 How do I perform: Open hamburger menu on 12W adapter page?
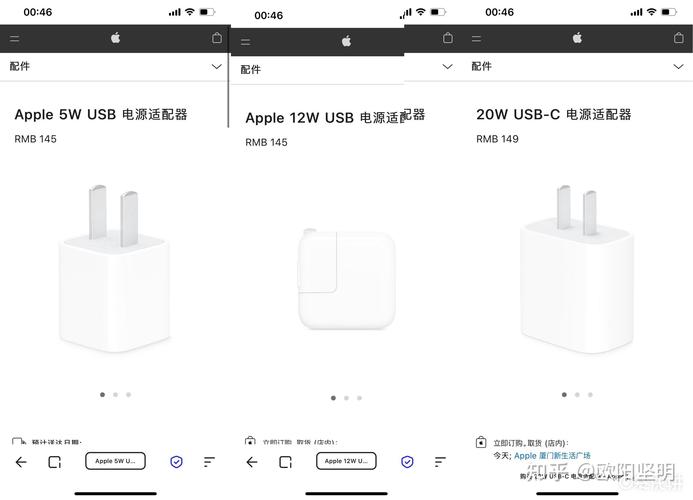[x=245, y=42]
